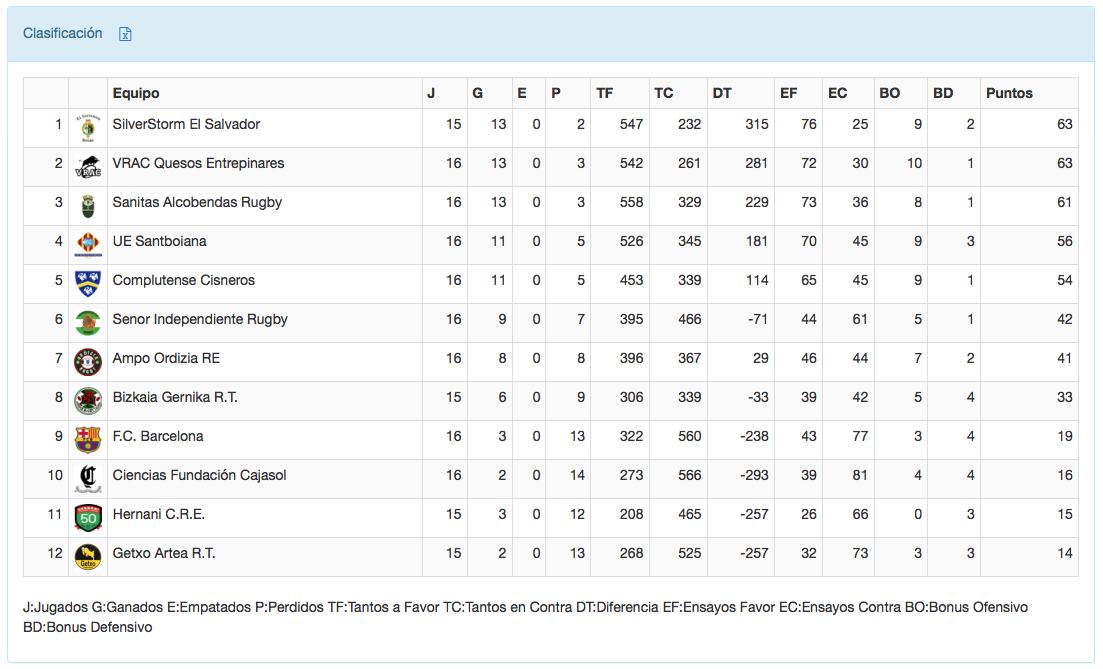Viewport: 1103px width, 669px height.
Task: Click the BO column header
Action: click(889, 93)
